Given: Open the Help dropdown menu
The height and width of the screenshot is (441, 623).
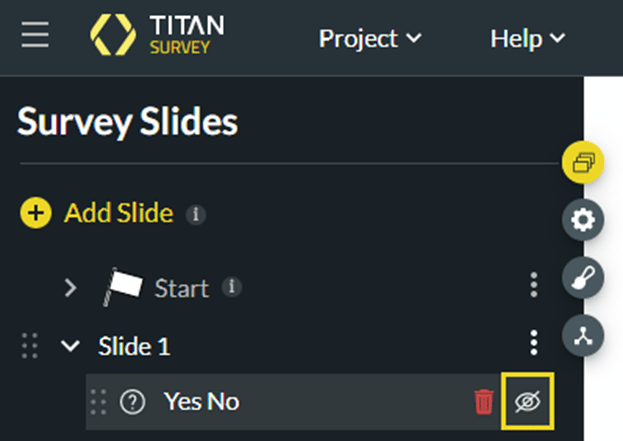Looking at the screenshot, I should coord(528,39).
